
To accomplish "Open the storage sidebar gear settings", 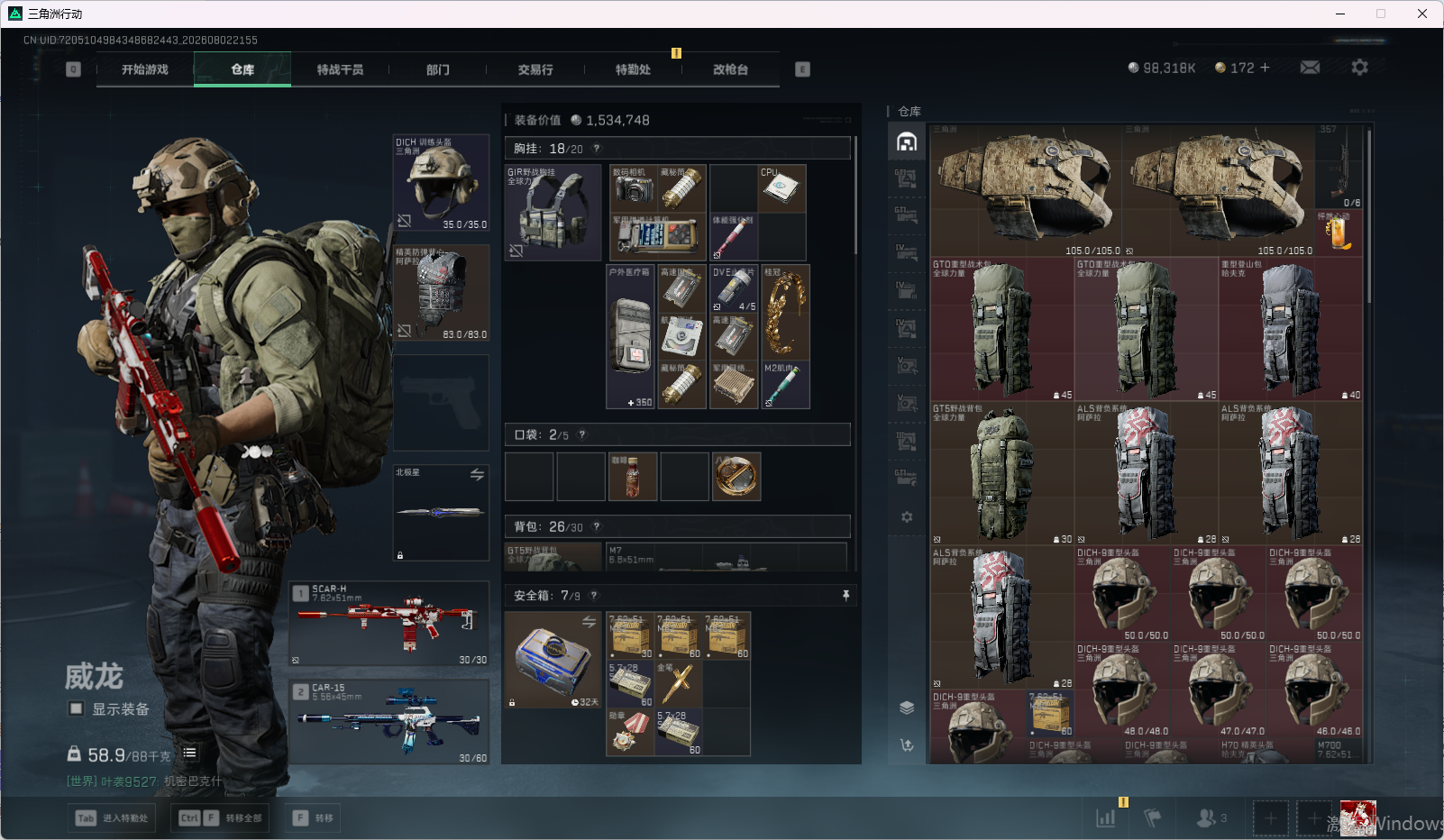I will (x=907, y=517).
